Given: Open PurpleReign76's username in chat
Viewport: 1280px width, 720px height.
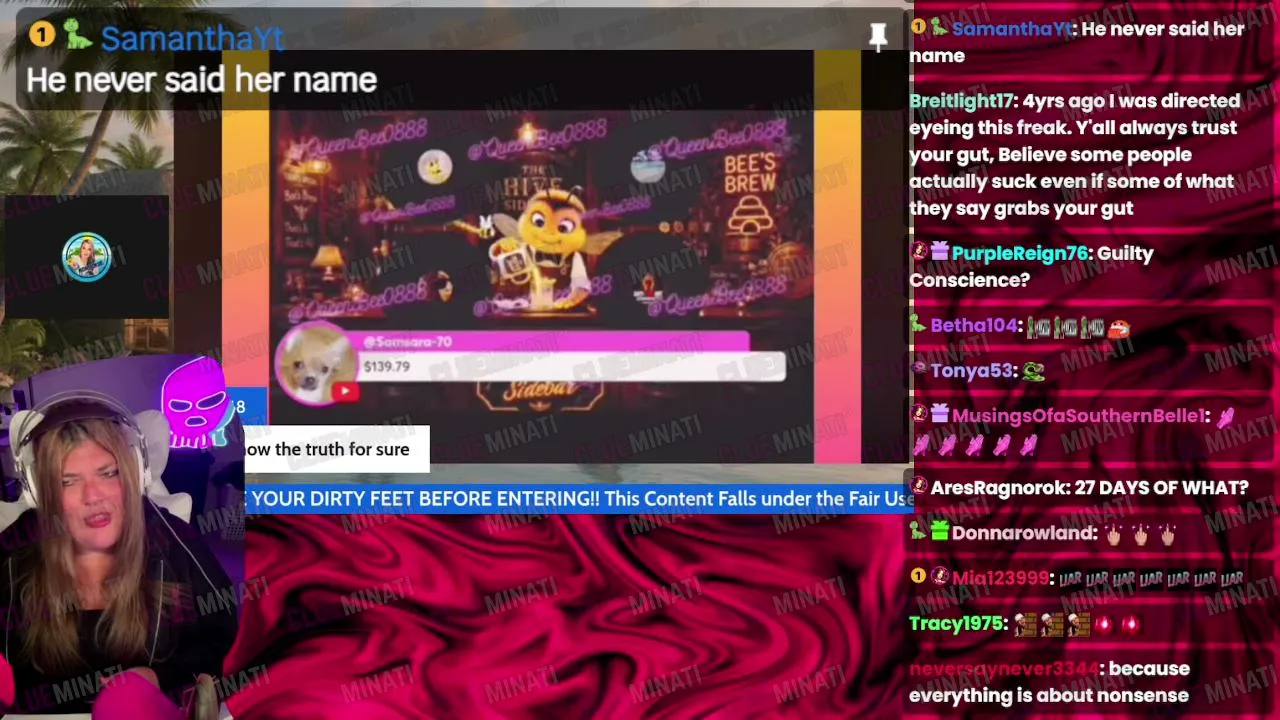Looking at the screenshot, I should 1019,253.
